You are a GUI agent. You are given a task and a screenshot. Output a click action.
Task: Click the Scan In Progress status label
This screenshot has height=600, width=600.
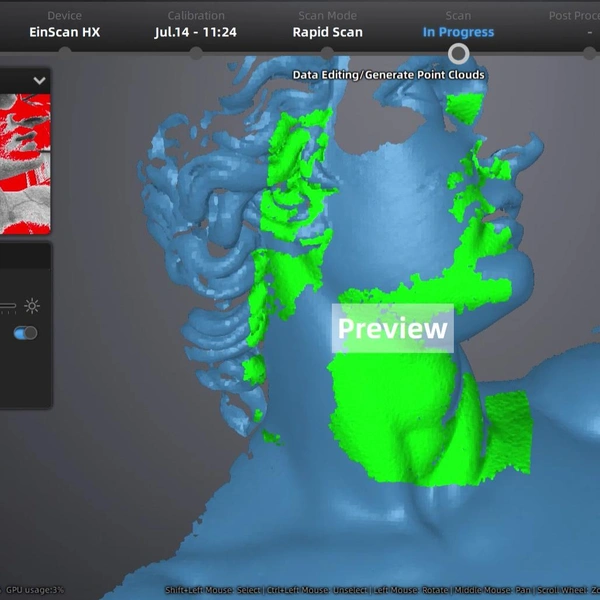tap(458, 32)
